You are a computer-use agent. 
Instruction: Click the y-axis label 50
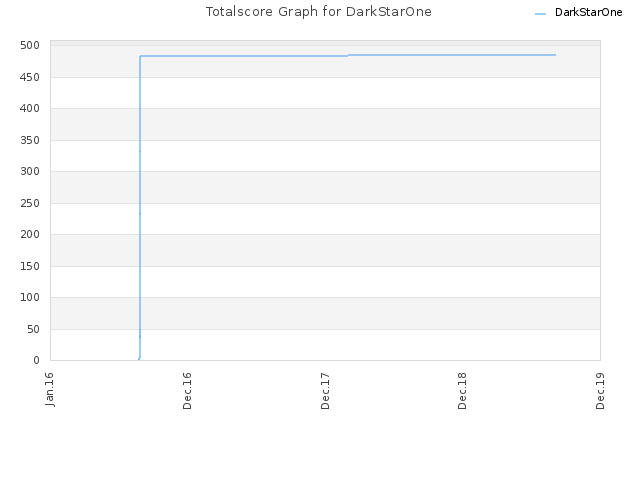coord(33,329)
